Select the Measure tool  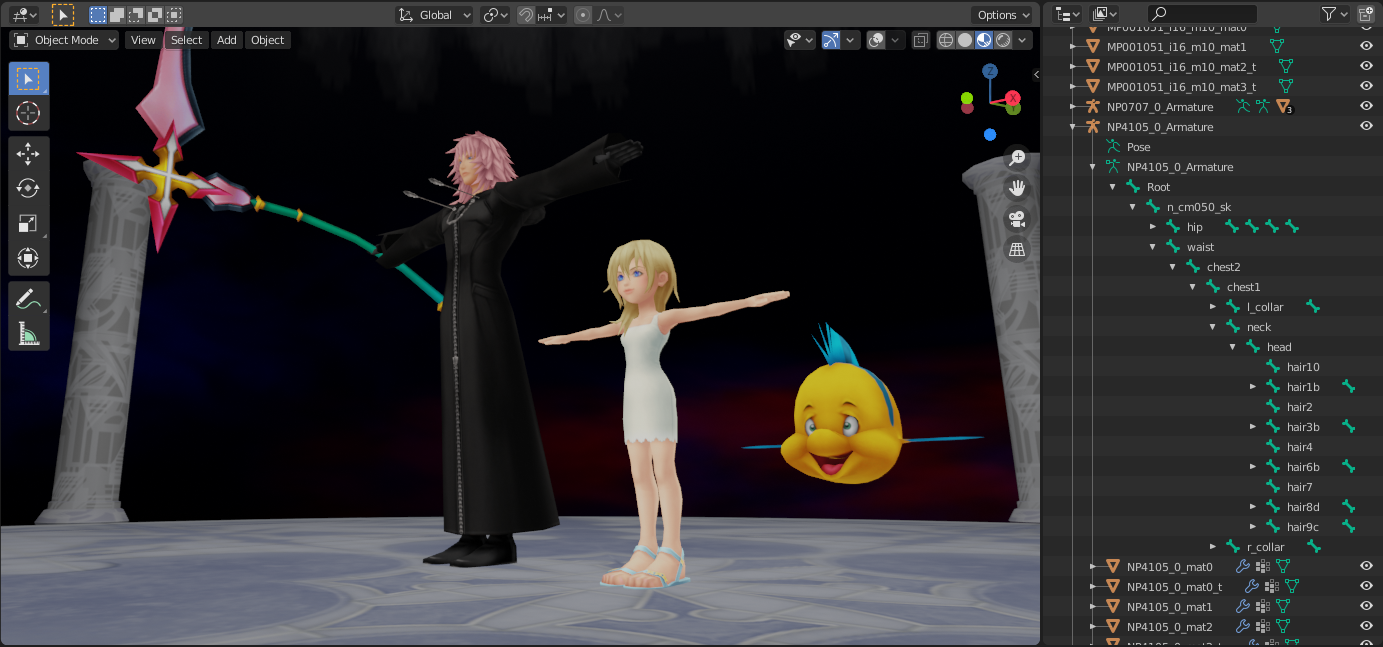tap(29, 333)
